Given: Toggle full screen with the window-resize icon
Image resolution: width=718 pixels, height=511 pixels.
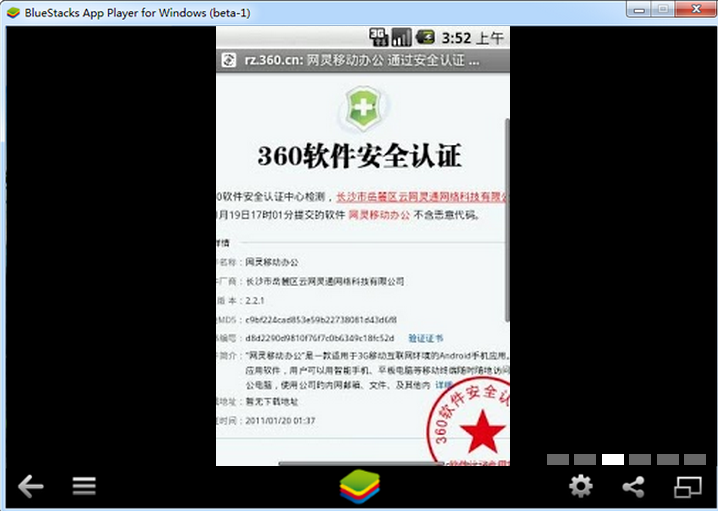Looking at the screenshot, I should pyautogui.click(x=688, y=487).
